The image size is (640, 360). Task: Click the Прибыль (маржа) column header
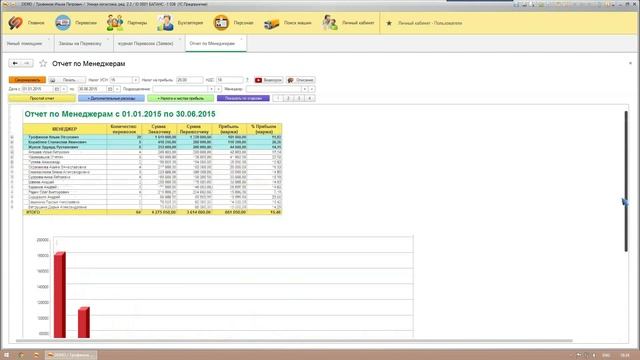tap(229, 129)
